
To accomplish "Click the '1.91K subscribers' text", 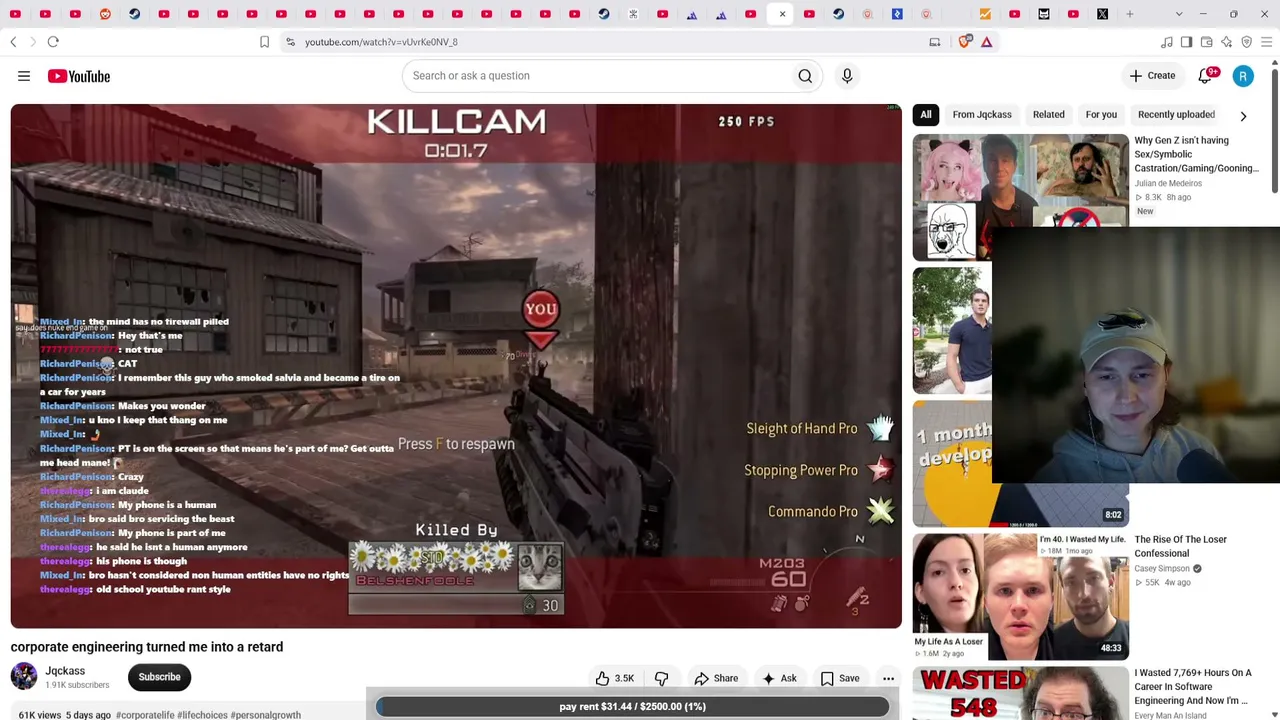I will pyautogui.click(x=77, y=685).
